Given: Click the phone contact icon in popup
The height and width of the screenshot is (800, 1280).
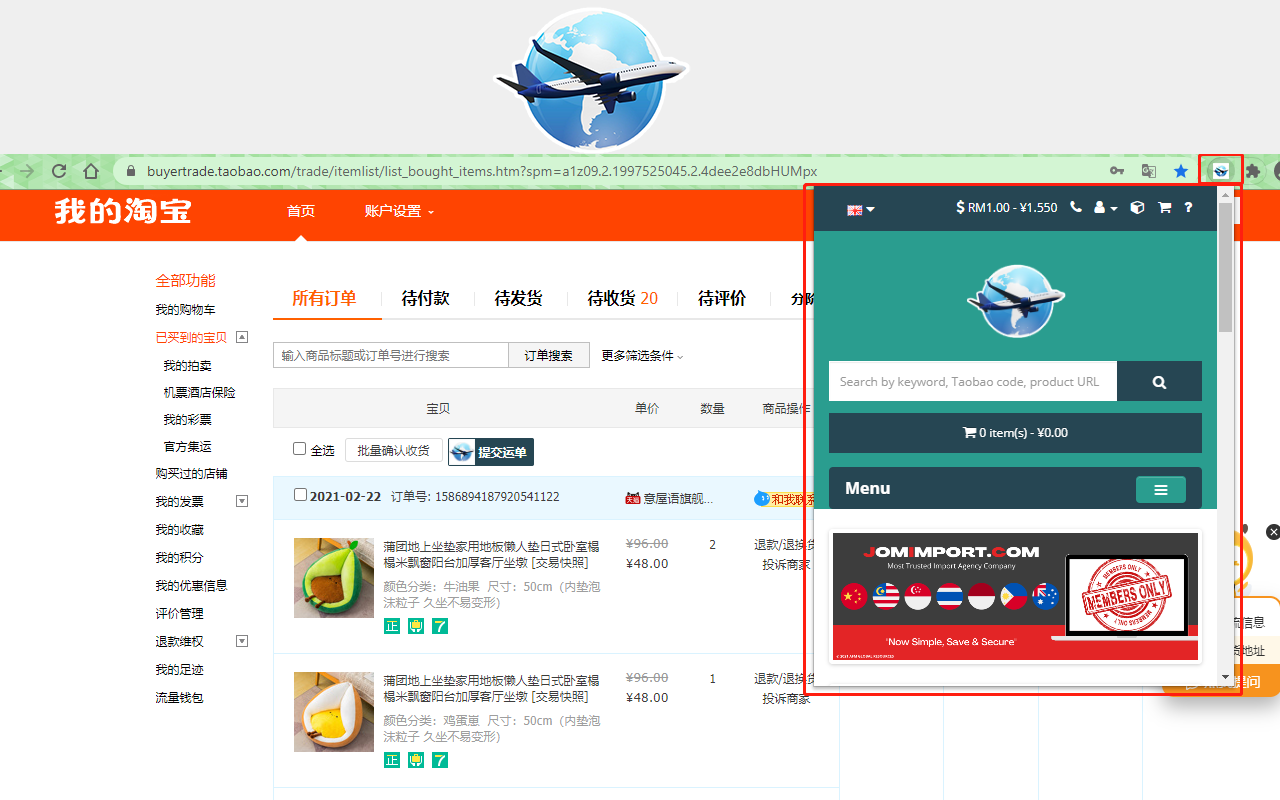Looking at the screenshot, I should click(x=1076, y=208).
